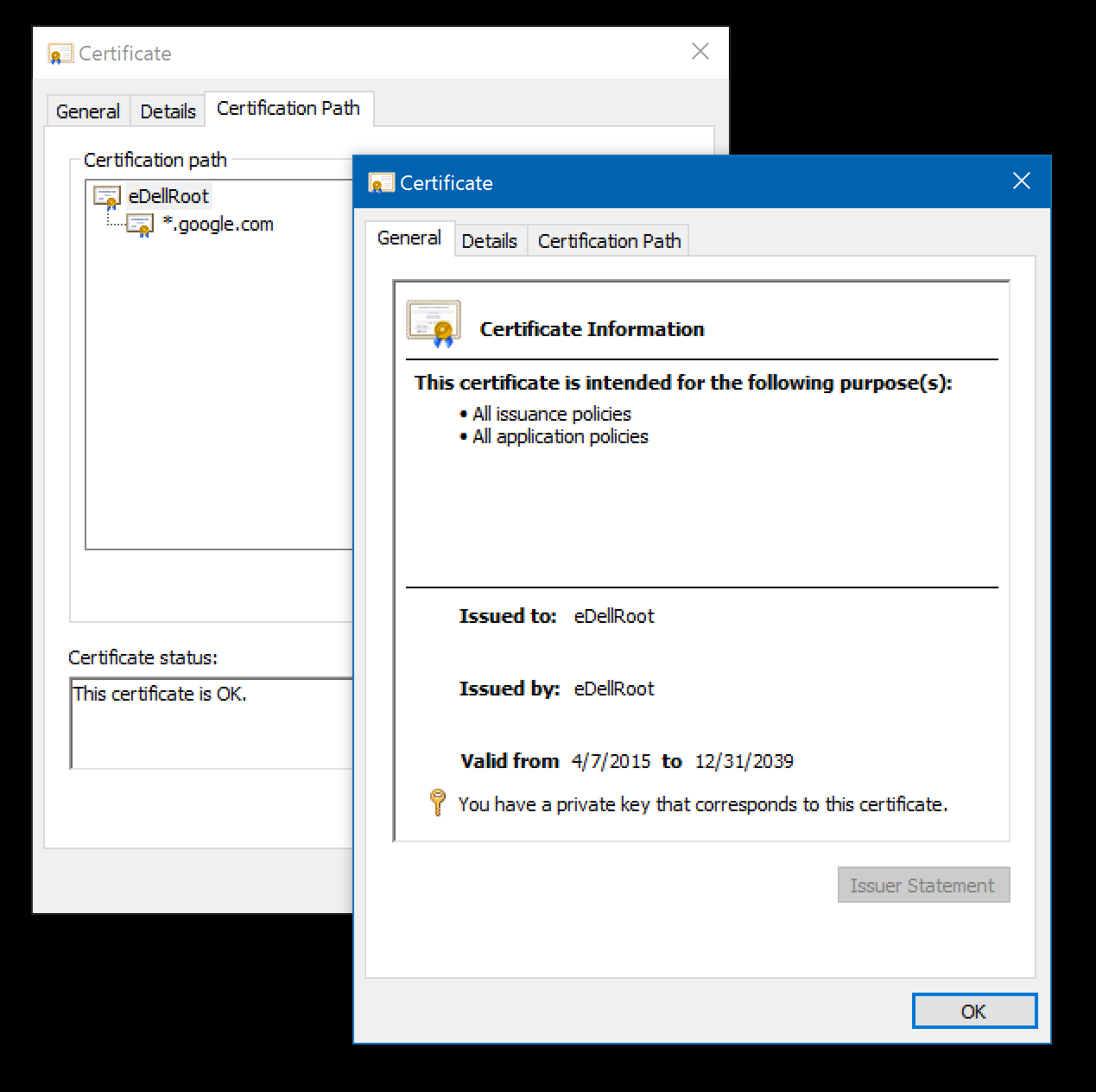Click the 'Issued by: eDellRoot' value
The height and width of the screenshot is (1092, 1096).
coord(614,689)
